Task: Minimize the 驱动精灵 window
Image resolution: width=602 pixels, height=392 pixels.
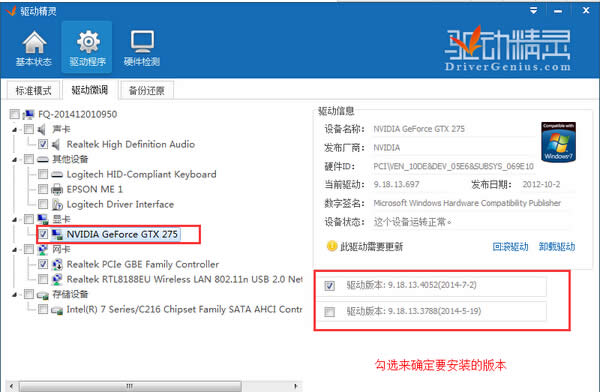Action: click(x=558, y=11)
